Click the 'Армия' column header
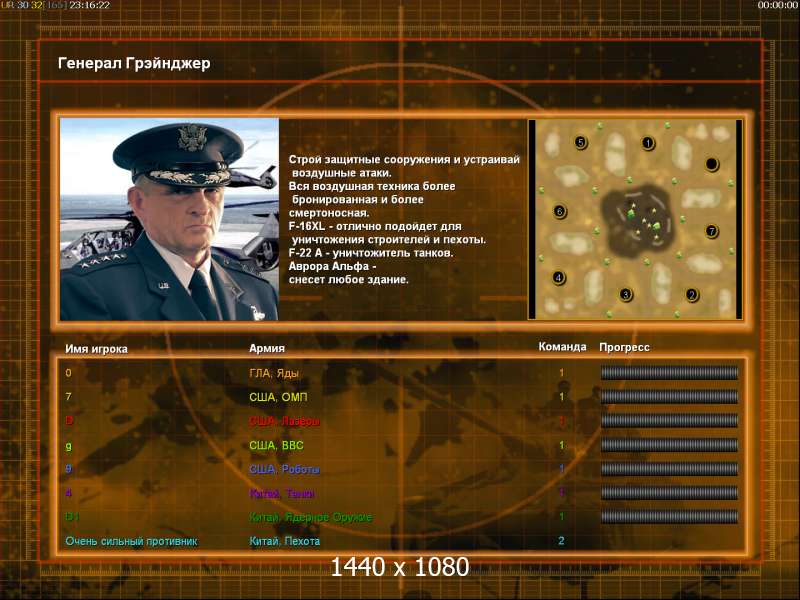 [267, 348]
